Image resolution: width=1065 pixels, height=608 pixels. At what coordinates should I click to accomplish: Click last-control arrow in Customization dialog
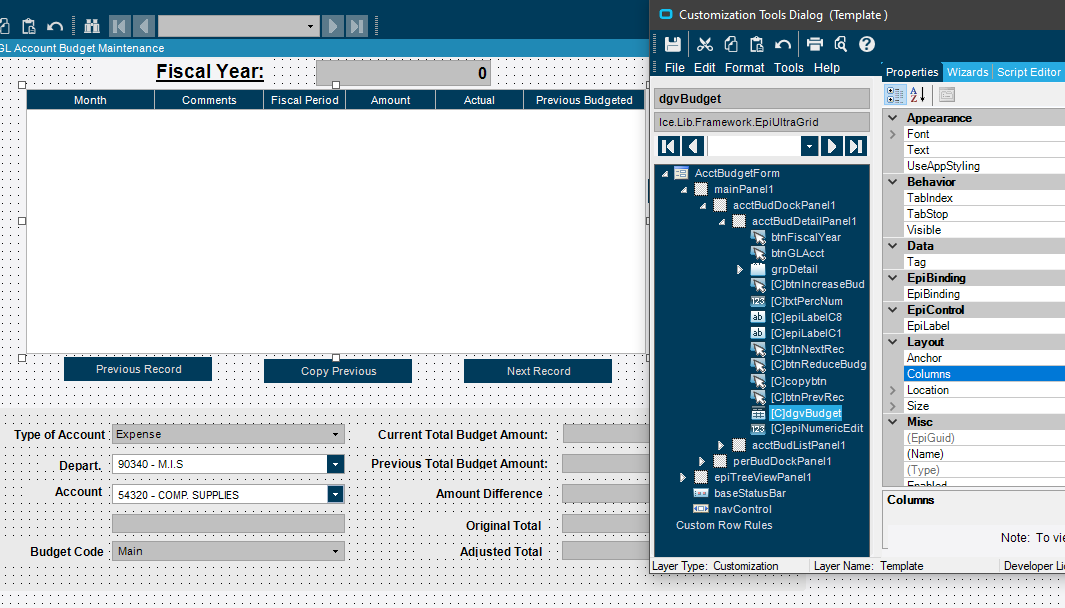pos(856,146)
